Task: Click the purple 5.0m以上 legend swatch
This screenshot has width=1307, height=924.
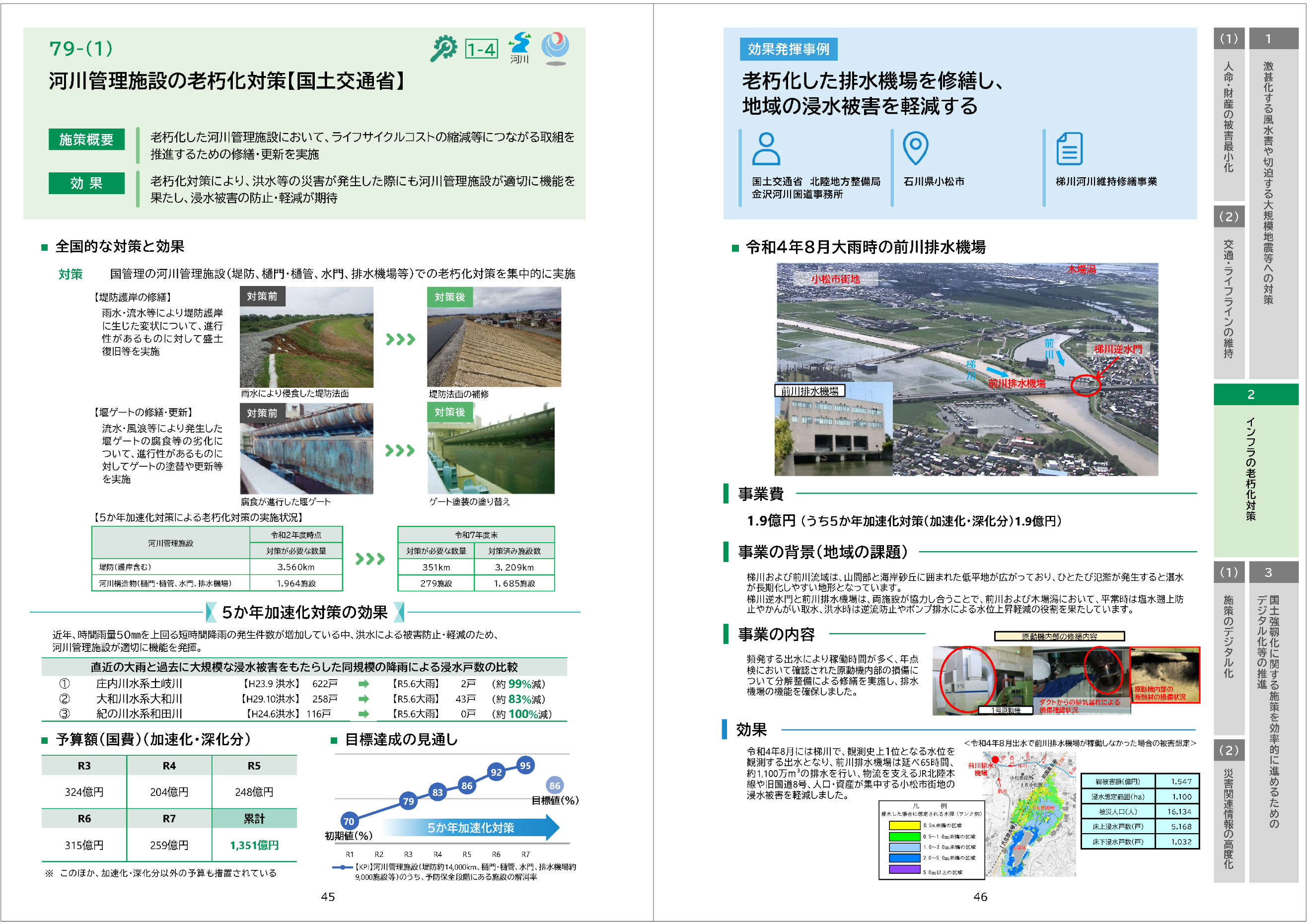Action: click(904, 869)
